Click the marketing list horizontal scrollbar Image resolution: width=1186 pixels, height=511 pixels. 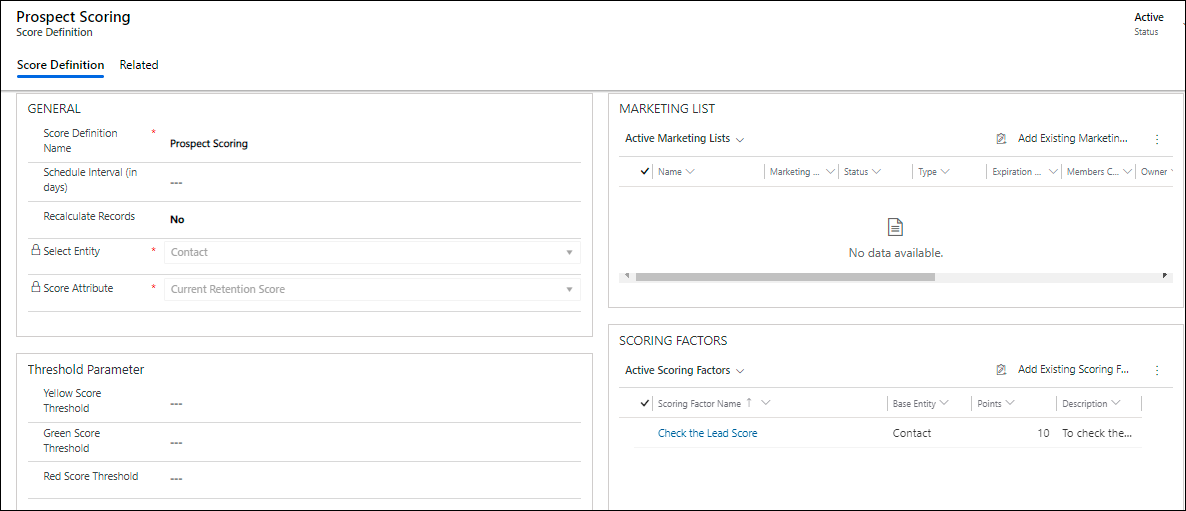pyautogui.click(x=784, y=276)
